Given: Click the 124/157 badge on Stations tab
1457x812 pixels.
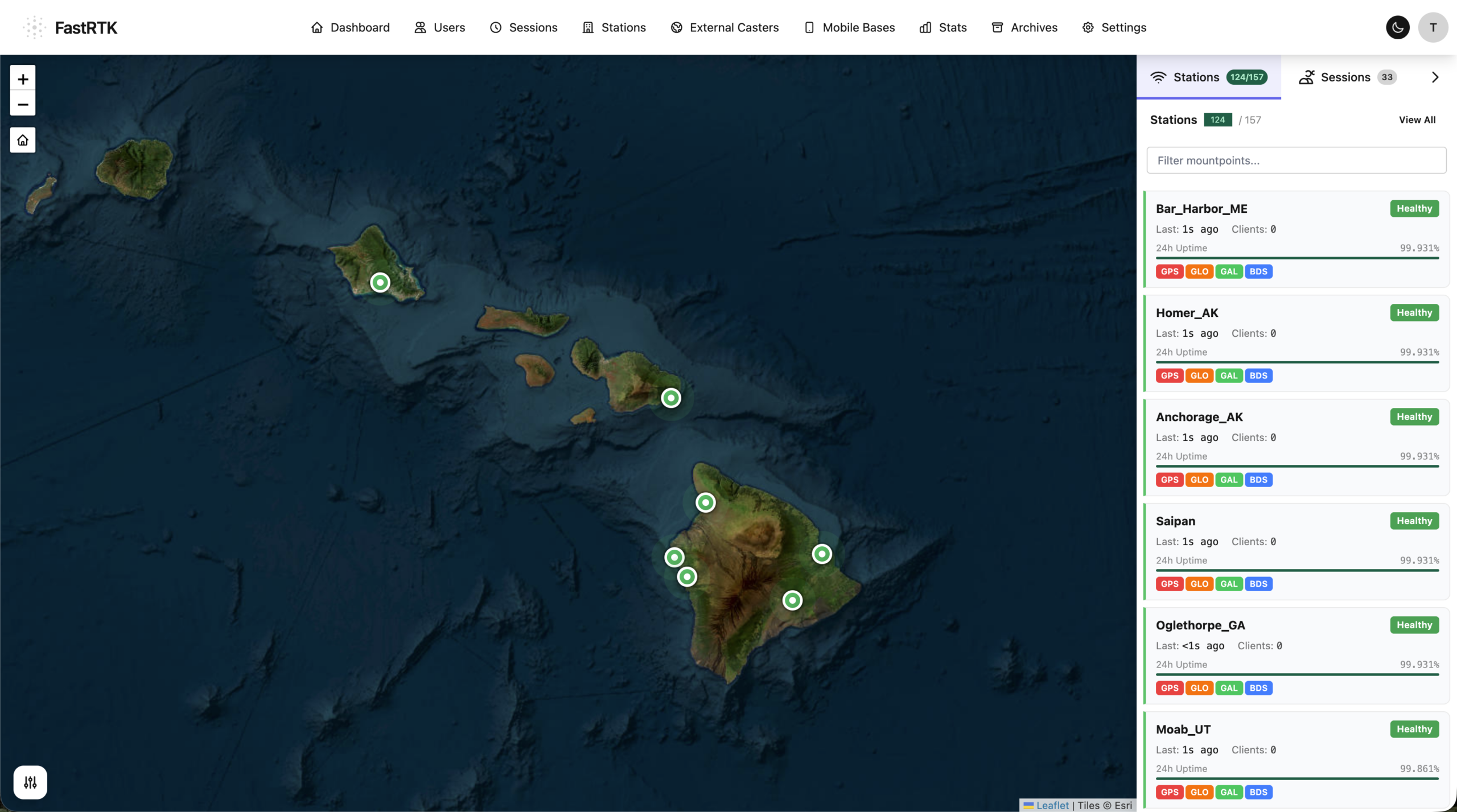Looking at the screenshot, I should point(1246,77).
